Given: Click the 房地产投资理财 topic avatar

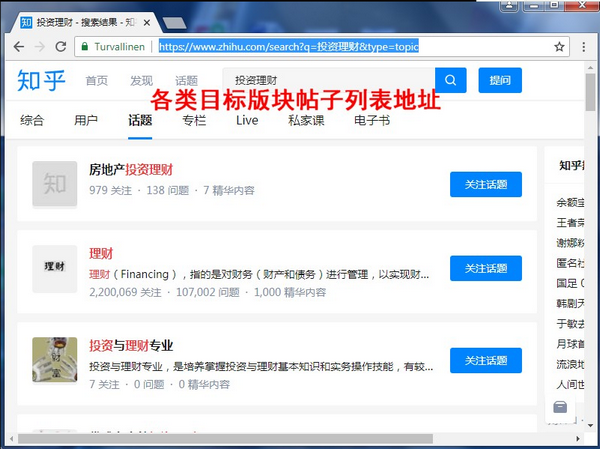Looking at the screenshot, I should 55,184.
